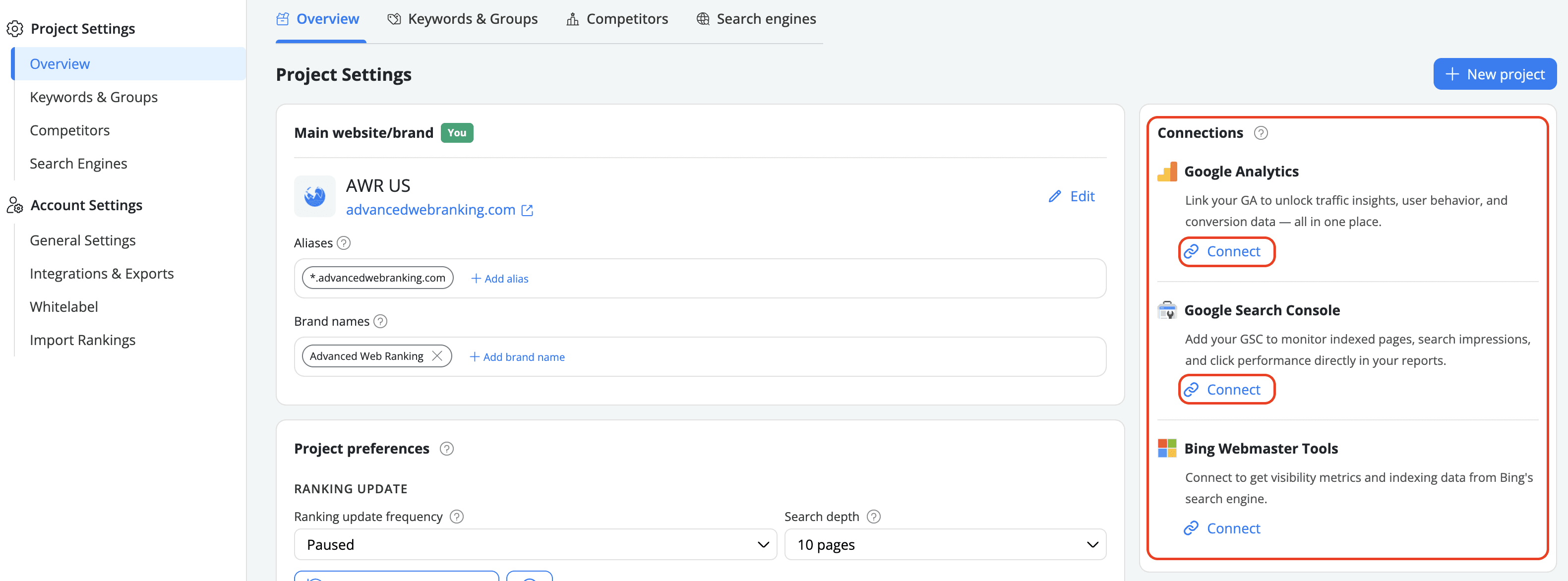Click the RANKING UPDATE section label
1568x581 pixels.
[x=351, y=489]
